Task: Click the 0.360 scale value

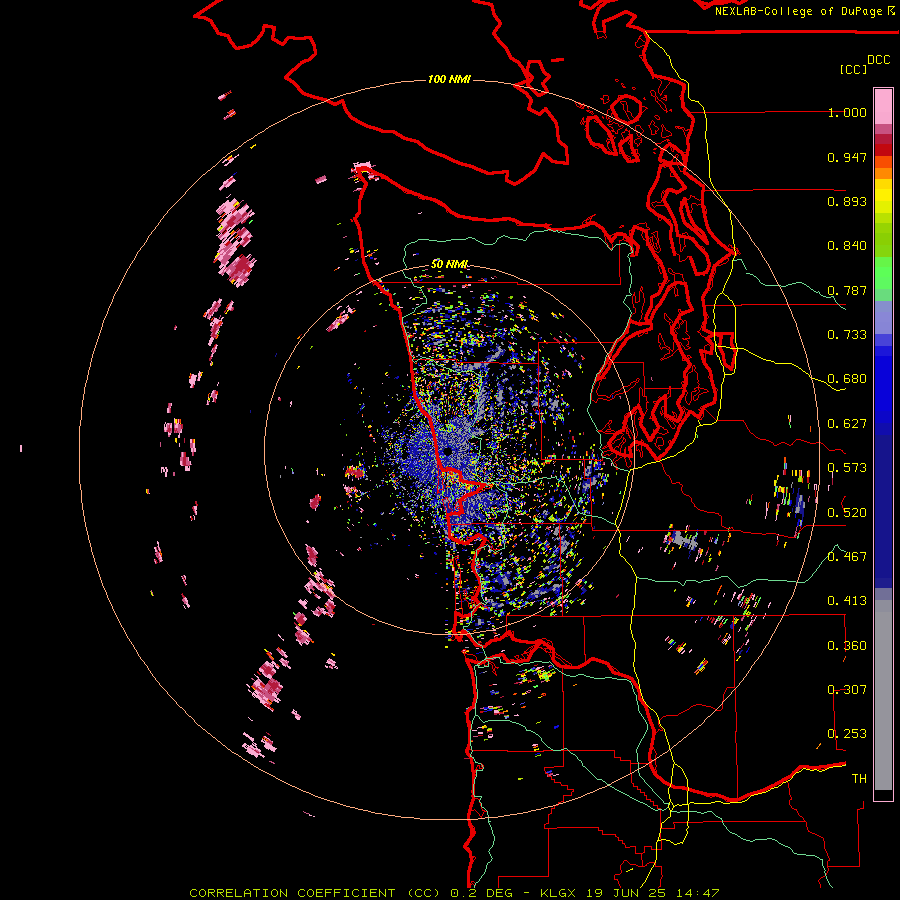Action: (847, 645)
